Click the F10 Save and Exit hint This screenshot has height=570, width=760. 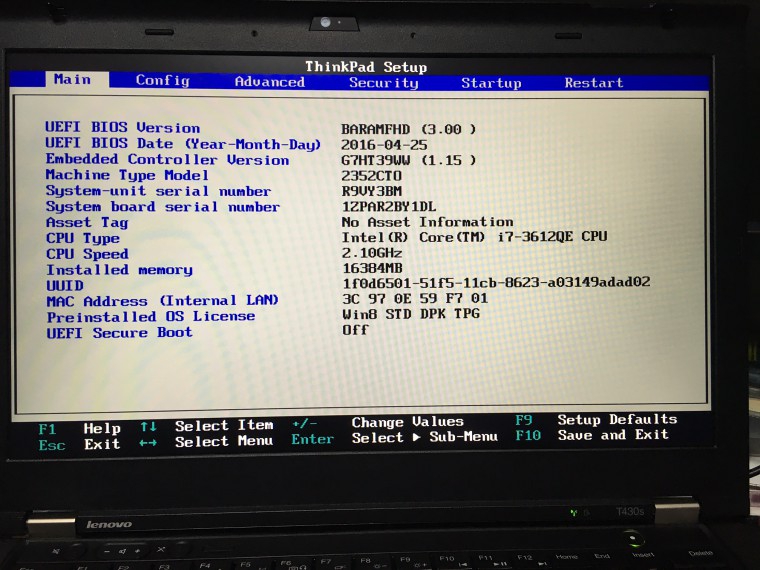point(592,435)
